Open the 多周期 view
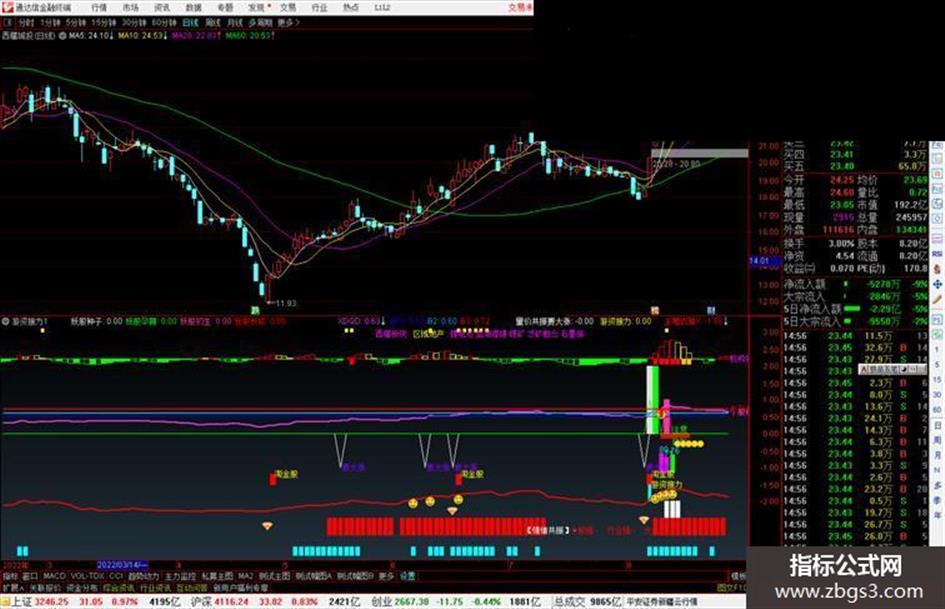This screenshot has height=609, width=945. 260,23
